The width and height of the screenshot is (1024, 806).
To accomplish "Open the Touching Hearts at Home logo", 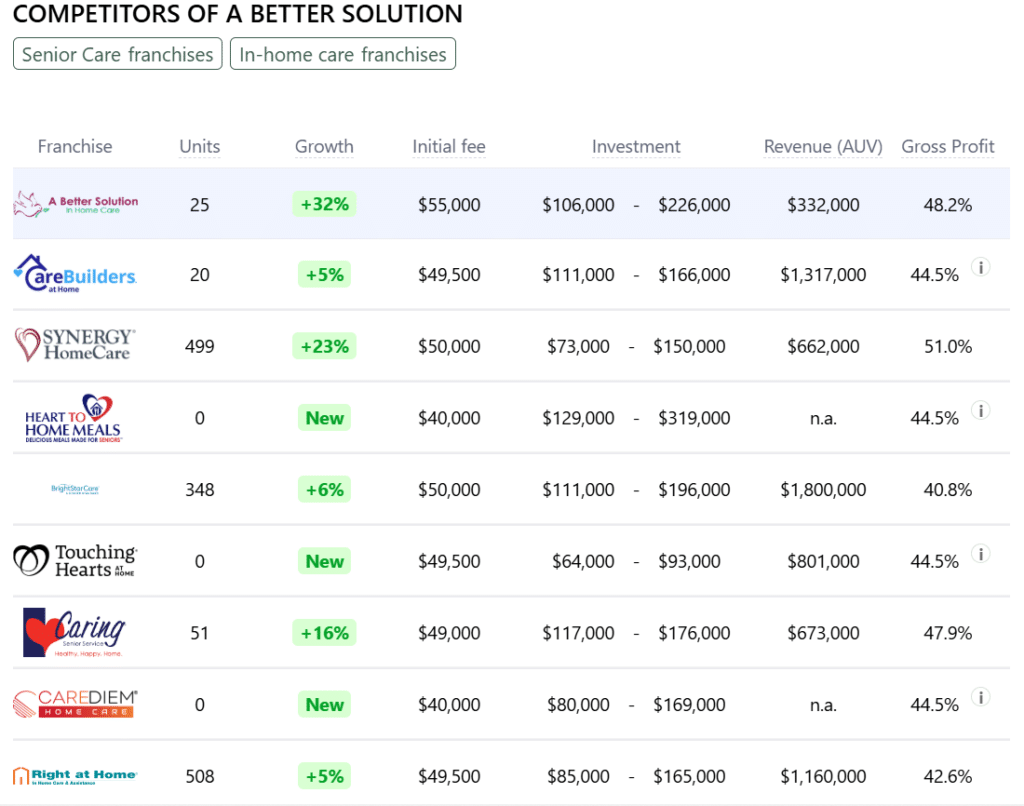I will click(75, 561).
